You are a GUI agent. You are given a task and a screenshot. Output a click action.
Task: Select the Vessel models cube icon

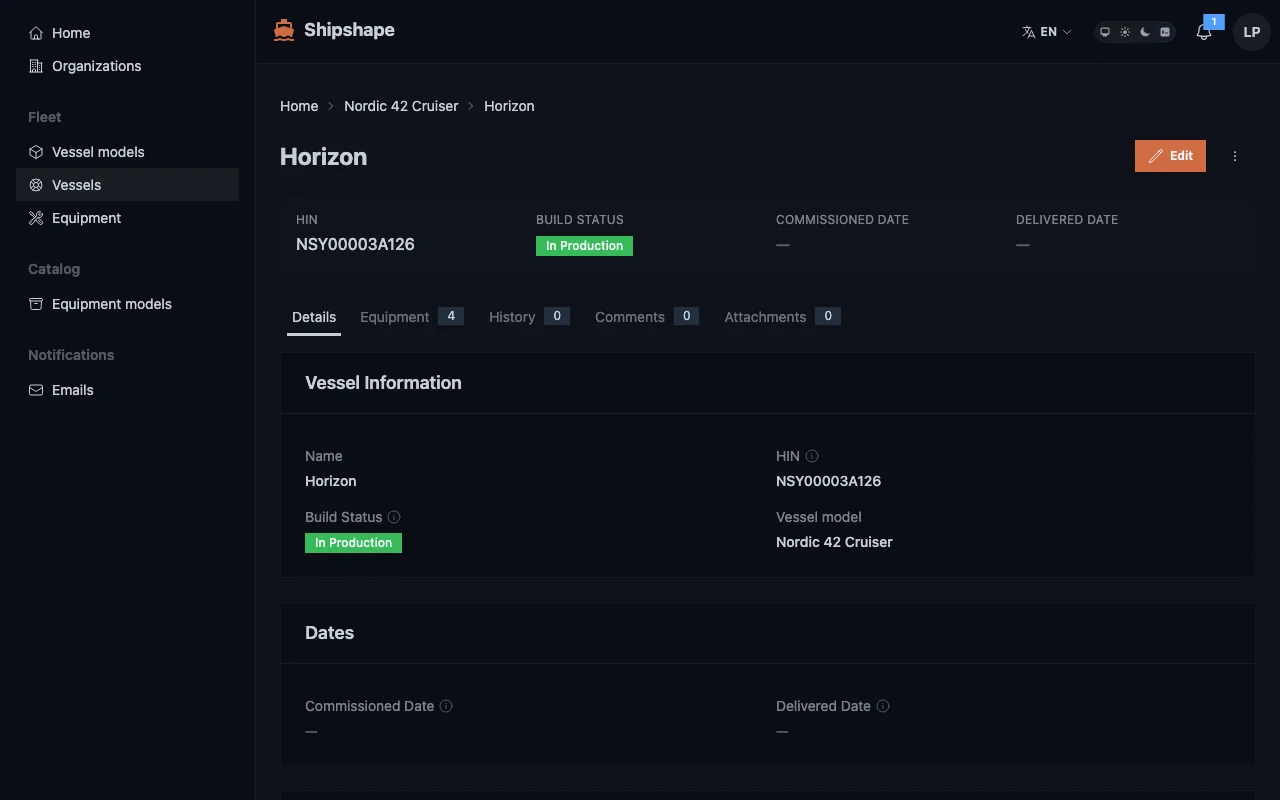pyautogui.click(x=36, y=152)
